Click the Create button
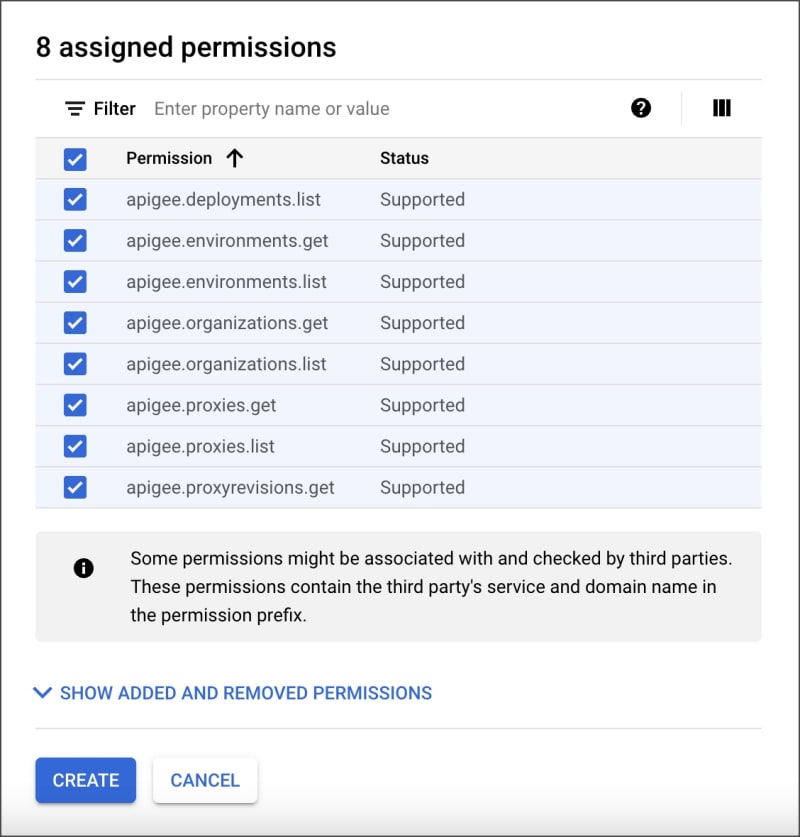The width and height of the screenshot is (800, 837). click(86, 780)
